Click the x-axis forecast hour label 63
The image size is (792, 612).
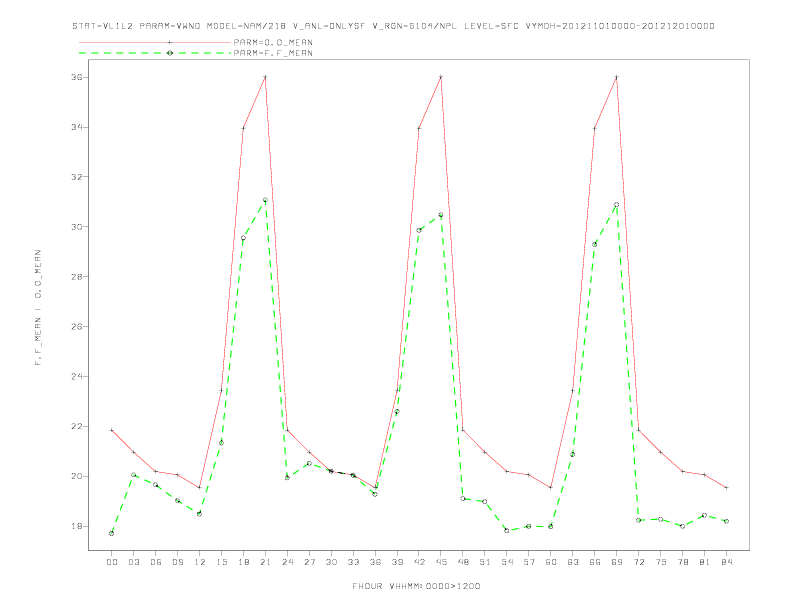point(573,562)
